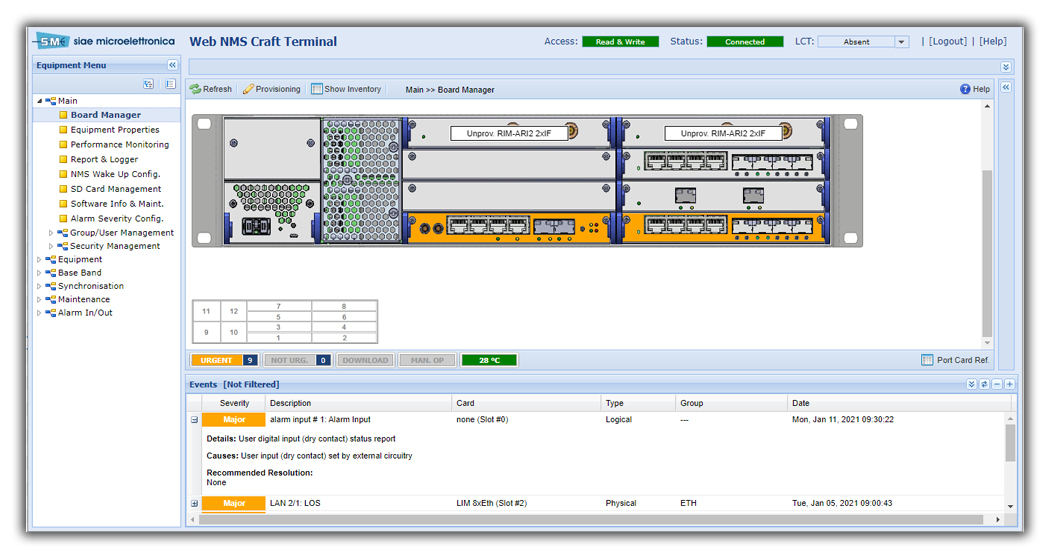This screenshot has height=557, width=1059.
Task: Click the Logout link
Action: click(948, 41)
